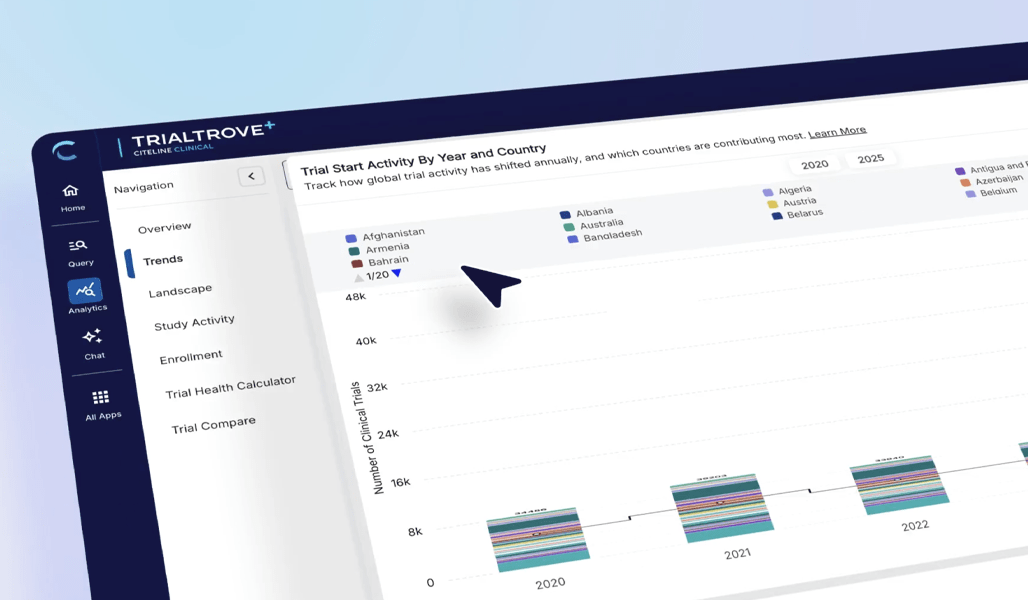Switch to the Overview section

pyautogui.click(x=165, y=227)
